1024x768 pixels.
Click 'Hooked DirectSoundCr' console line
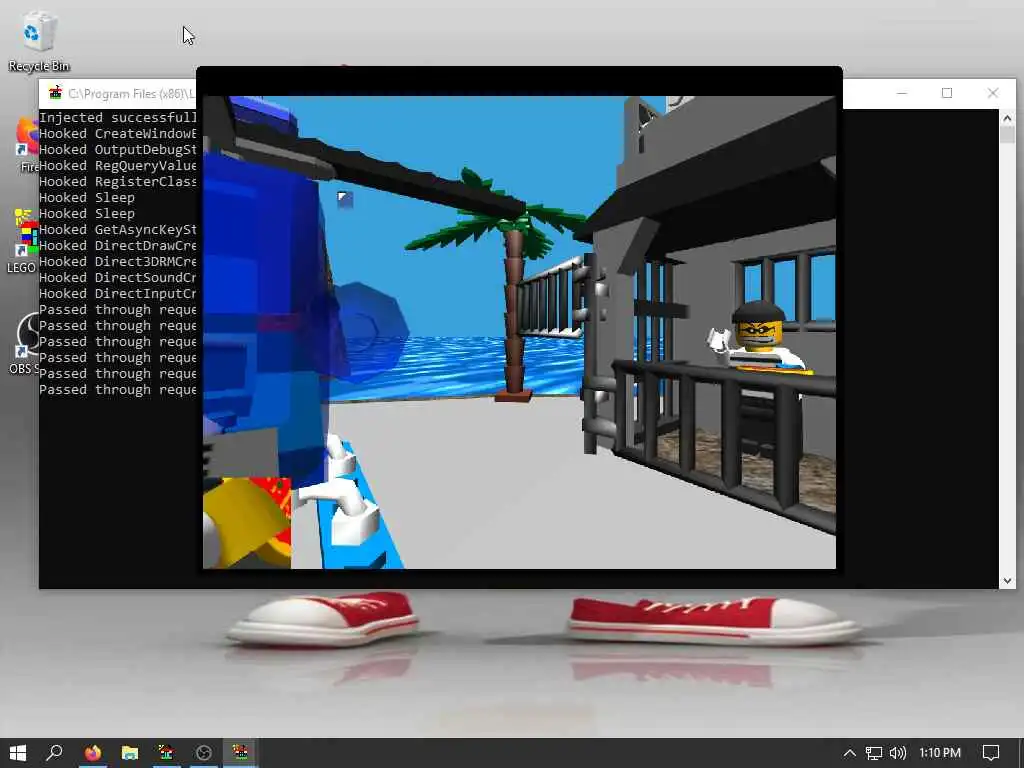coord(118,278)
